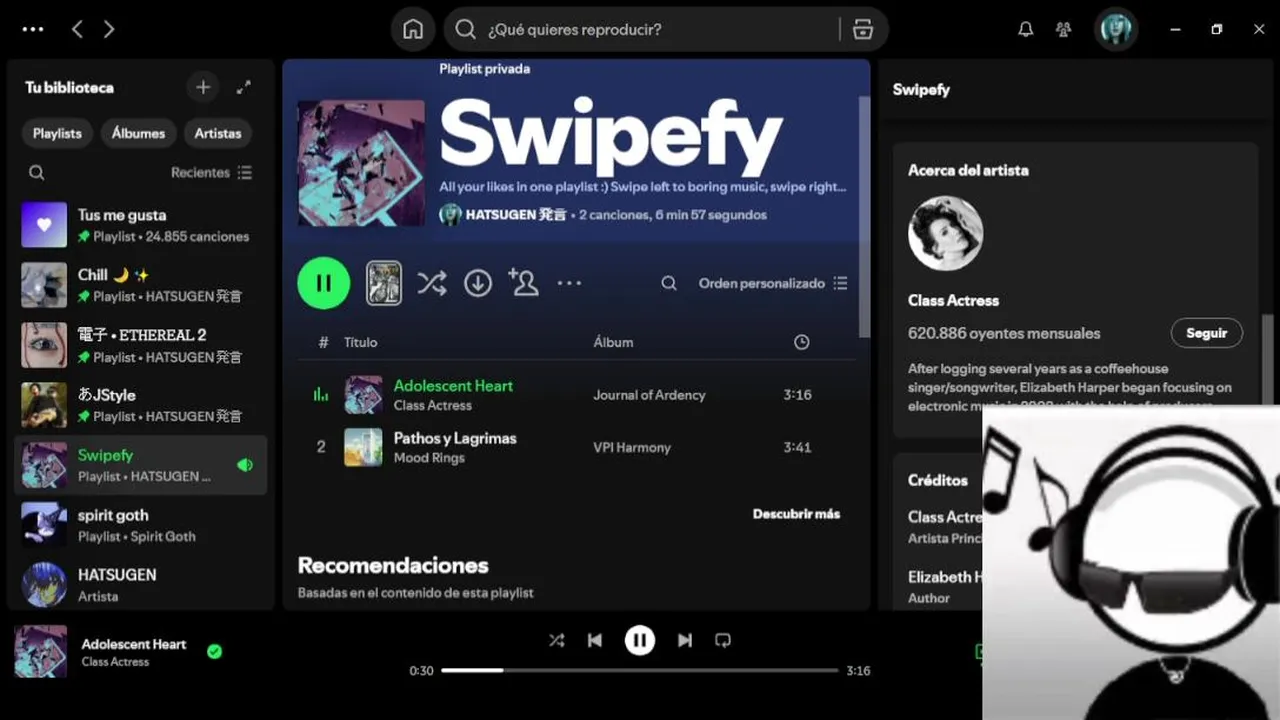
Task: Open the three-dot app menu at top left
Action: click(33, 30)
